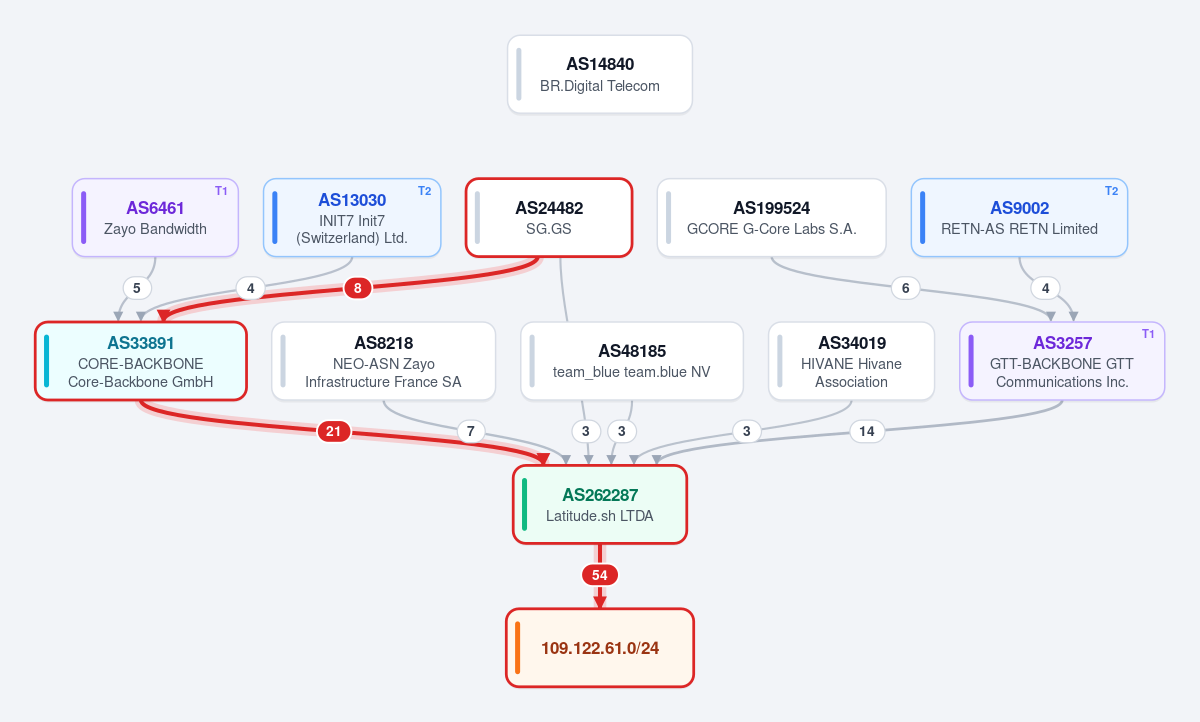
Task: Click the T1 badge on AS6461
Action: [221, 191]
